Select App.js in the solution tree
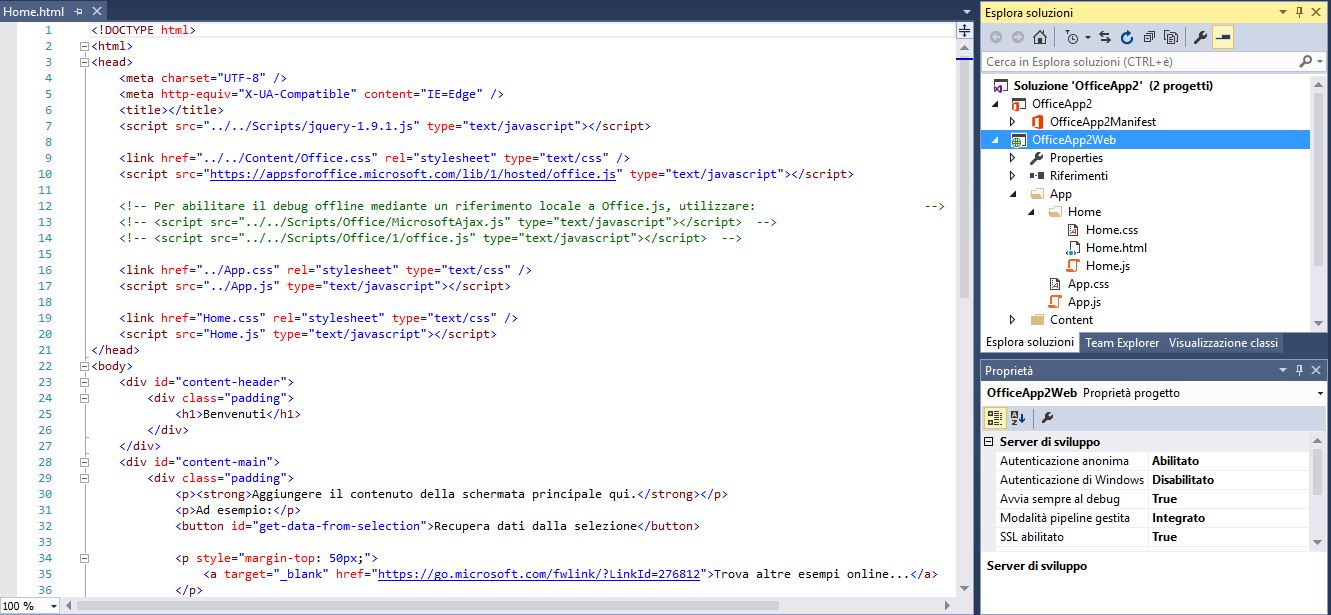This screenshot has width=1331, height=615. point(1084,302)
